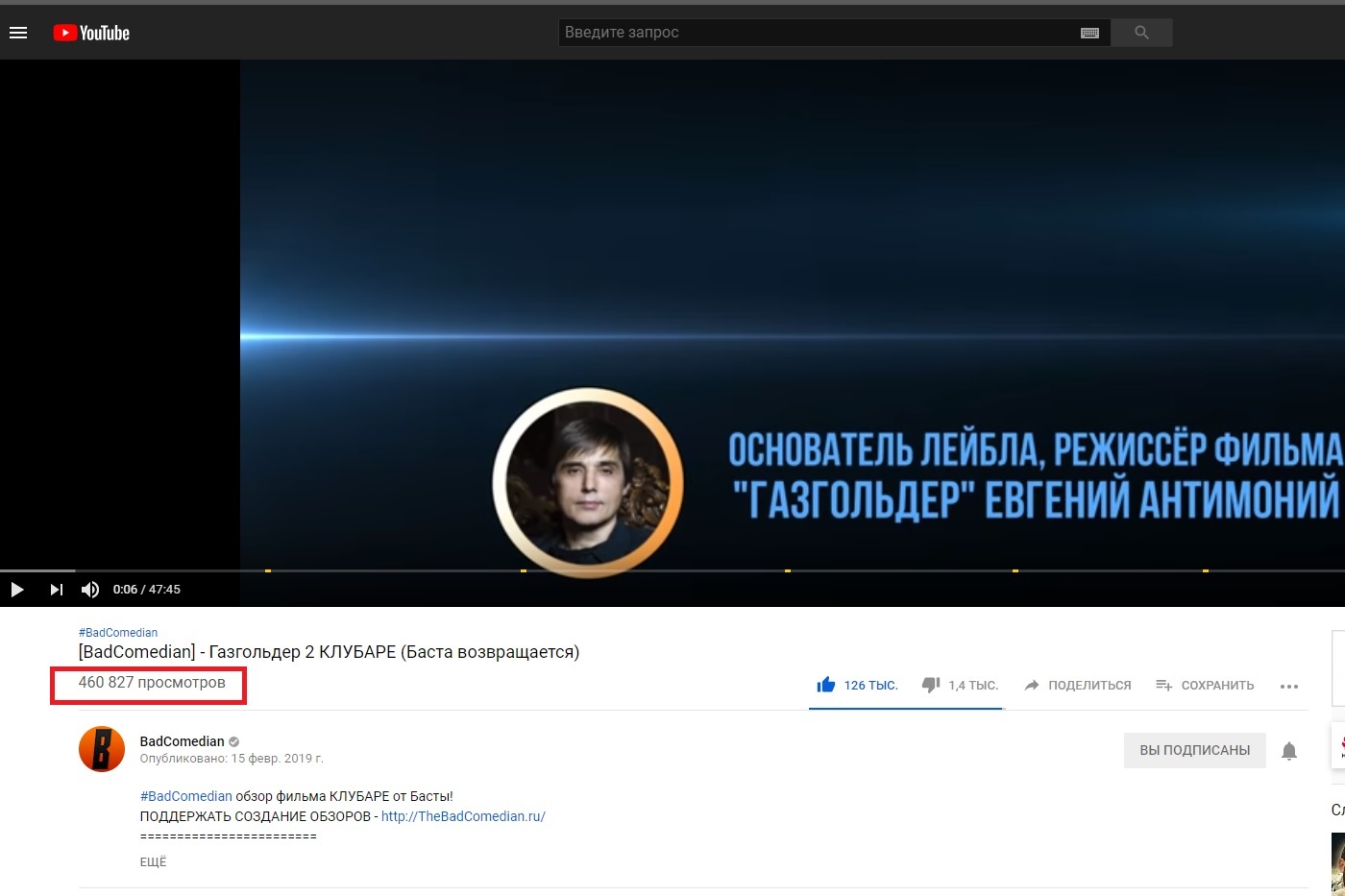Screen dimensions: 1345x896
Task: Toggle the notification bell
Action: (1289, 750)
